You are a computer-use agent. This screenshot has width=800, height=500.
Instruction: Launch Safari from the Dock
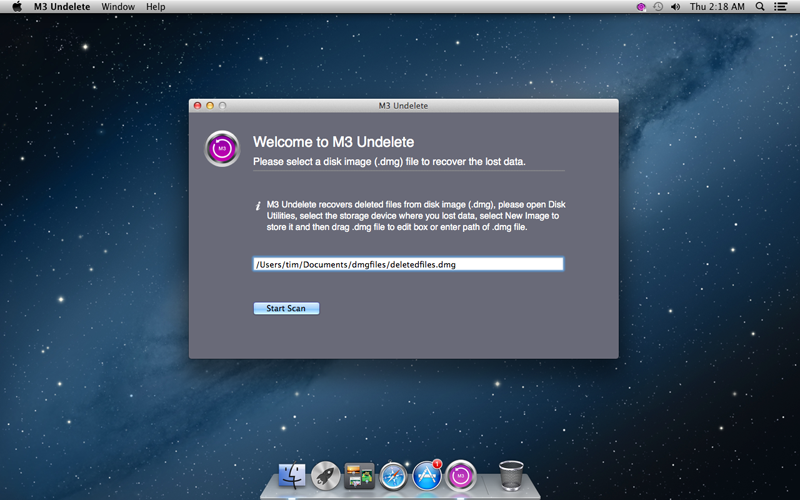click(x=393, y=477)
